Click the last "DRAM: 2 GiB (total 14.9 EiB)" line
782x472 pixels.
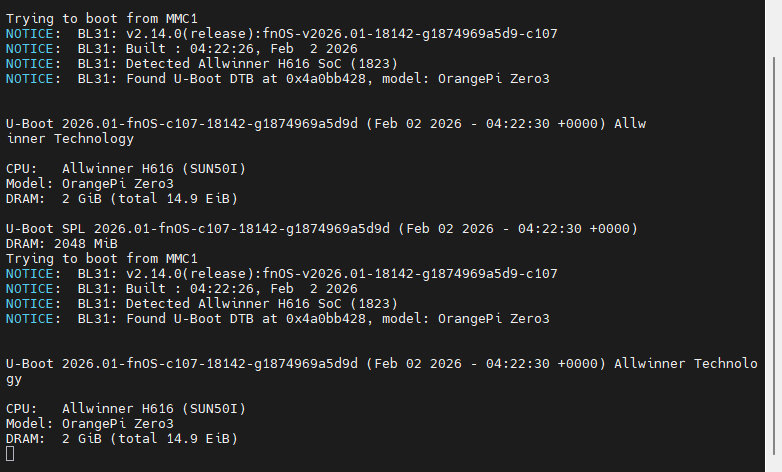pos(122,439)
